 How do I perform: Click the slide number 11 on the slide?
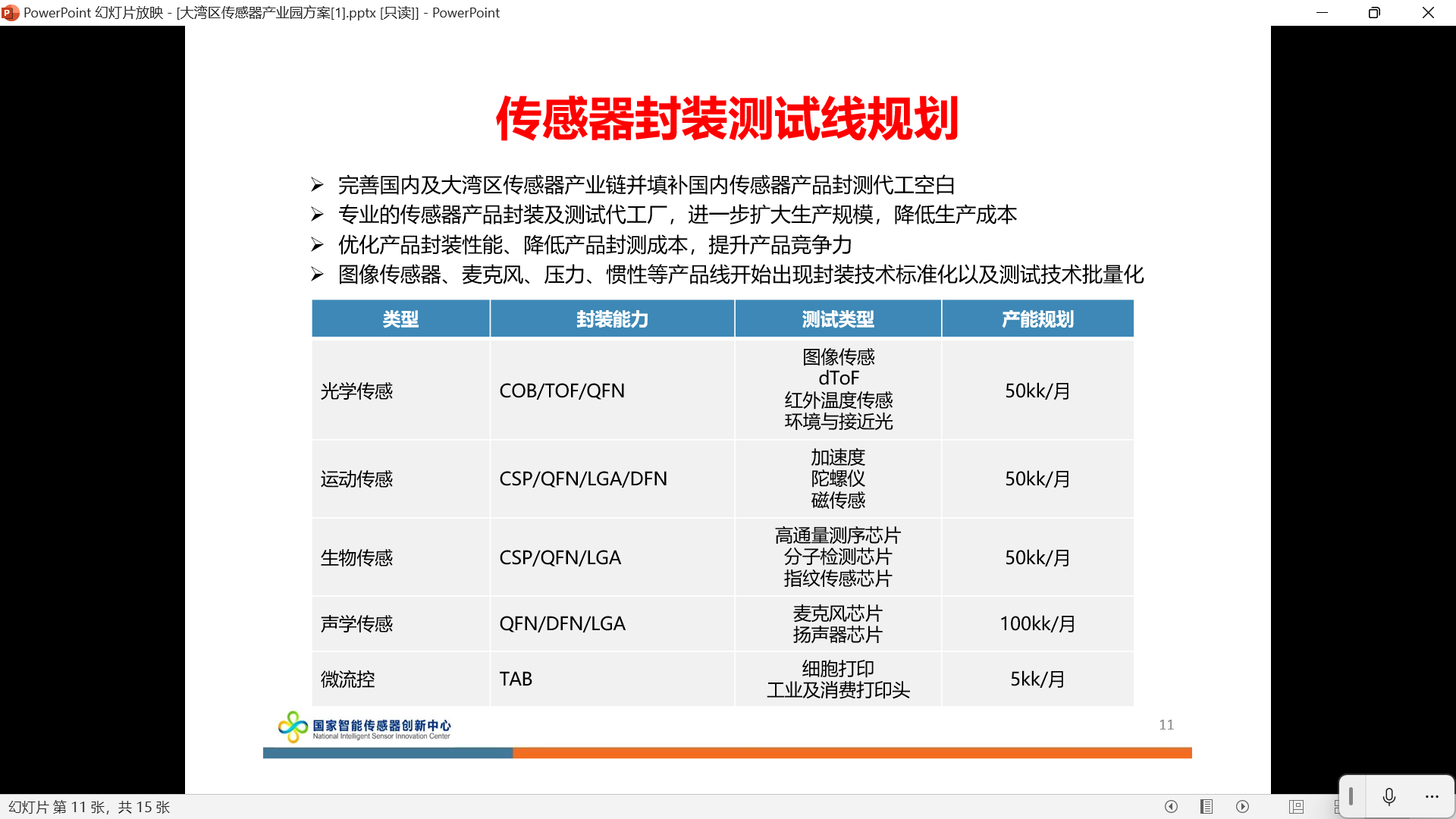click(x=1166, y=725)
